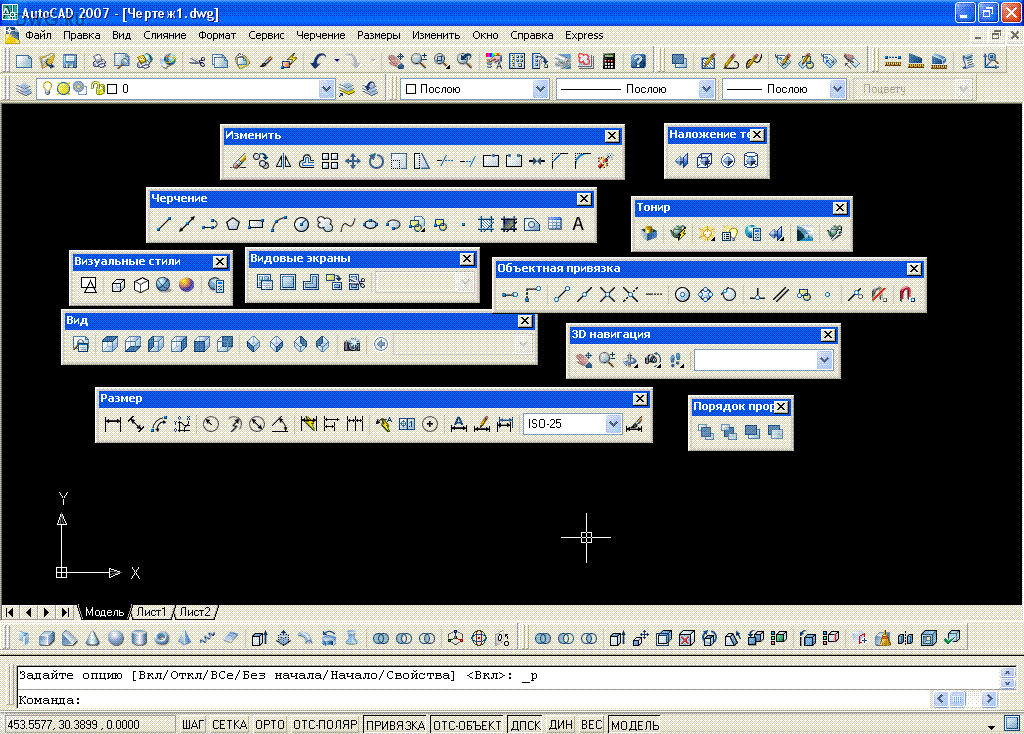The height and width of the screenshot is (734, 1024).
Task: Select Intersection snap in Объектная привязка toolbar
Action: tap(607, 295)
